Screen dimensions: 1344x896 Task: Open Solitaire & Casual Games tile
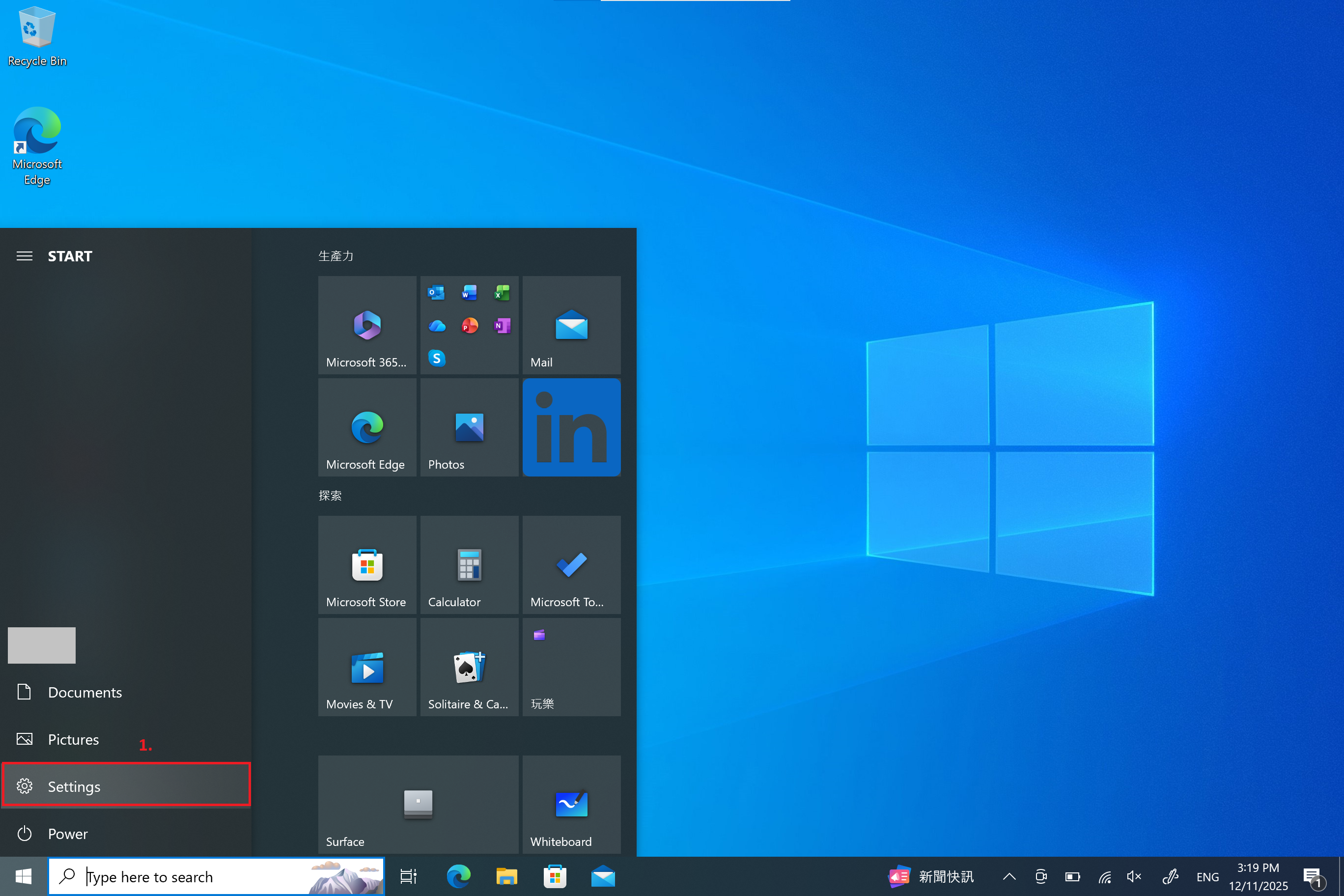tap(469, 667)
